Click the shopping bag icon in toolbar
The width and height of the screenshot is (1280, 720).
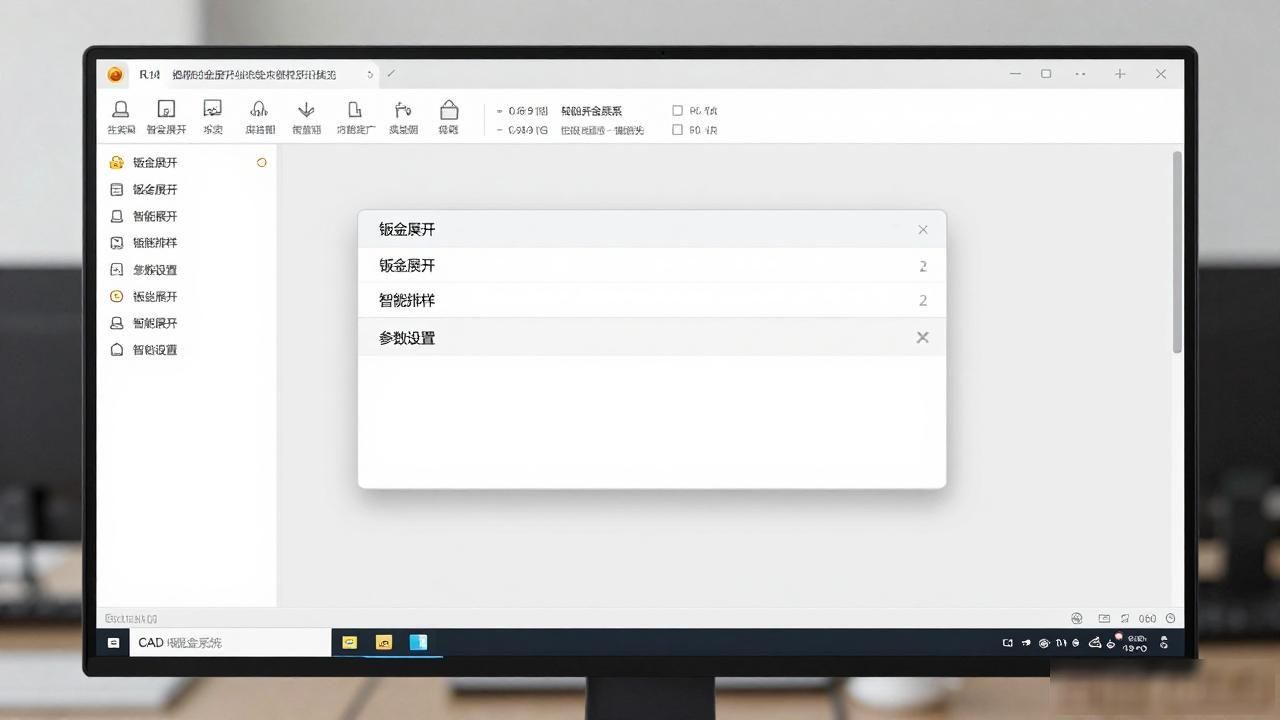click(x=449, y=109)
